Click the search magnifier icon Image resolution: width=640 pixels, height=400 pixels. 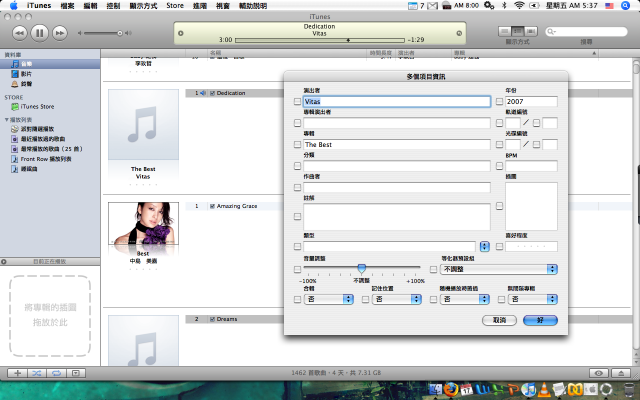tap(551, 31)
